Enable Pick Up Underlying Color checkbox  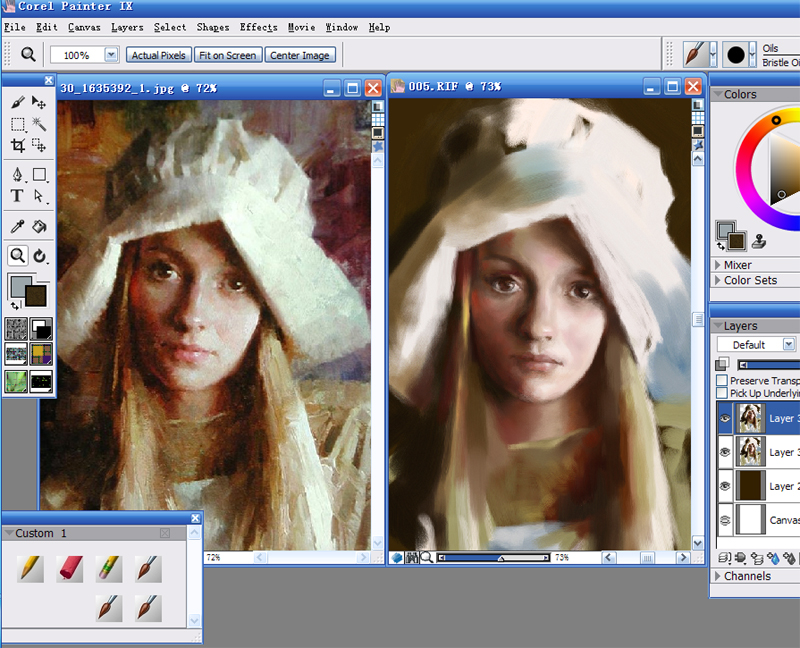721,393
